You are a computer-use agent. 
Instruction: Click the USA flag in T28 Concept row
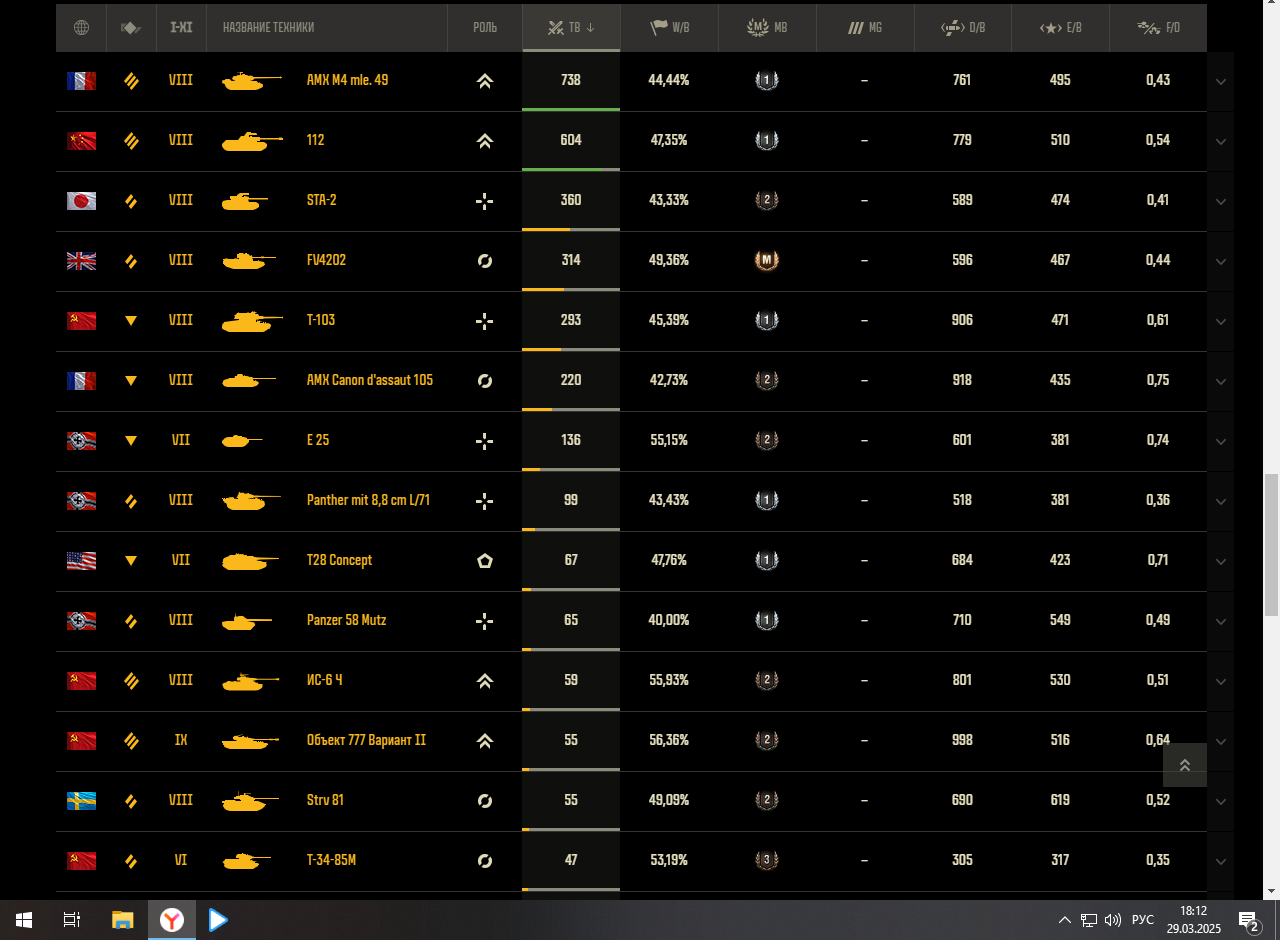coord(81,561)
